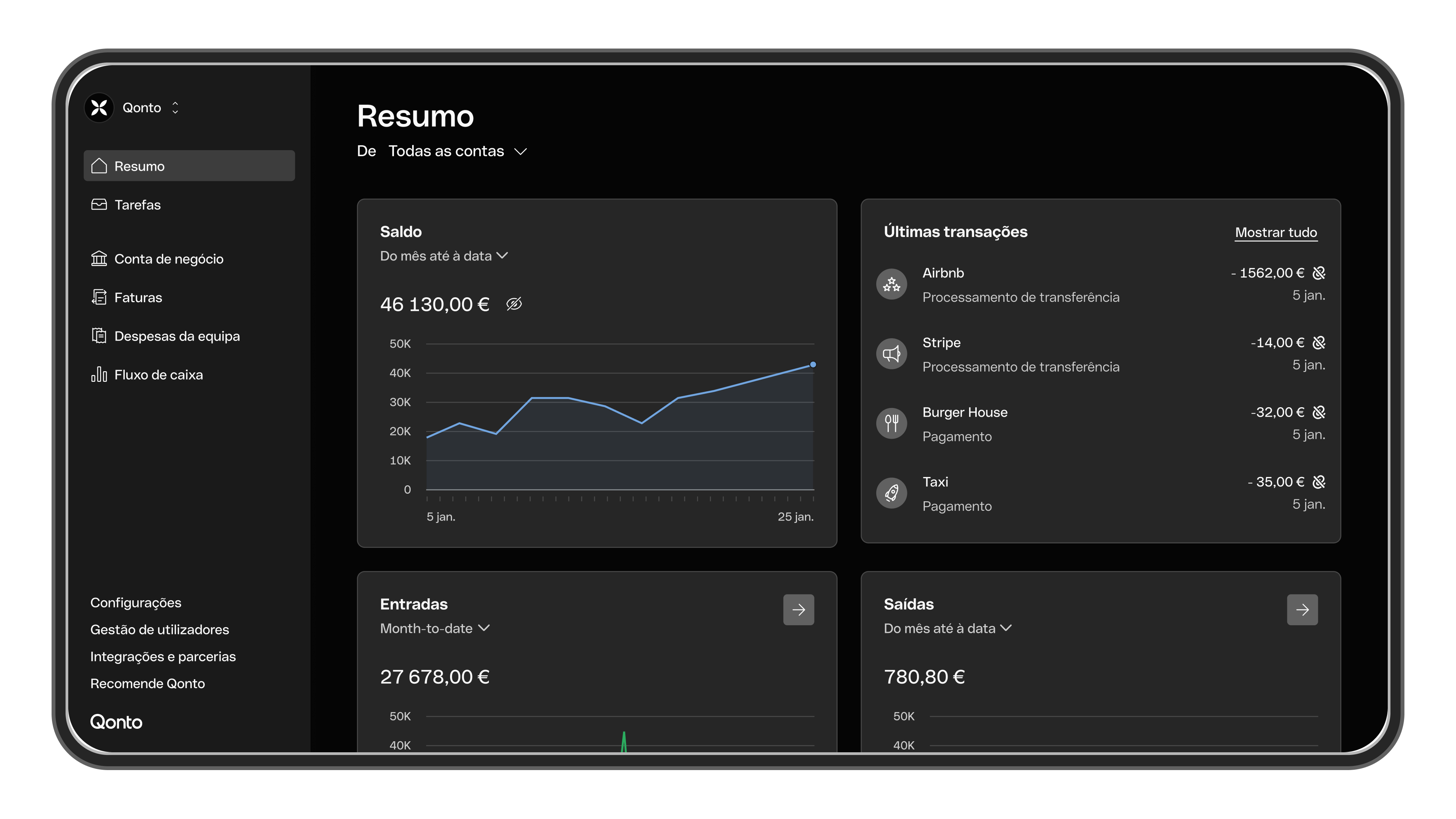
Task: Click the Burger House fork and knife icon
Action: tap(891, 424)
